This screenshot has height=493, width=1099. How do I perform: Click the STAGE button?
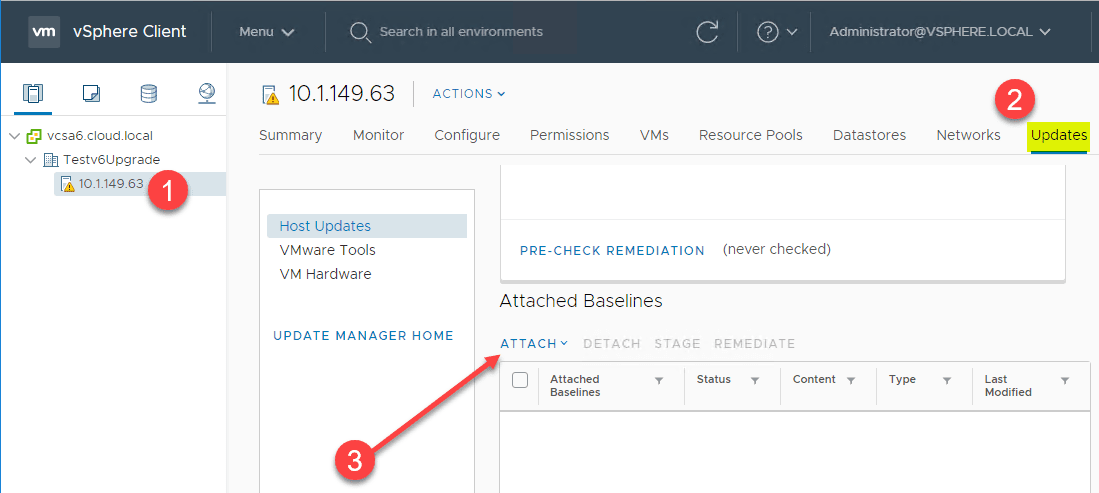678,344
